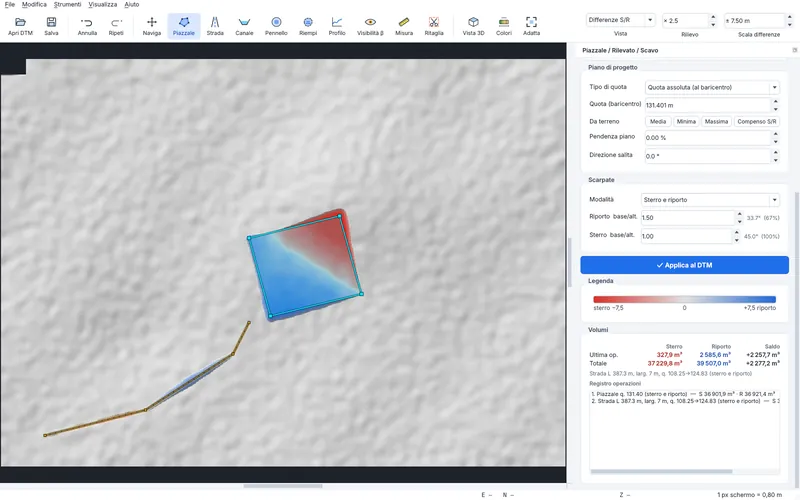
Task: Select the Ritaglia crop tool
Action: click(x=434, y=26)
